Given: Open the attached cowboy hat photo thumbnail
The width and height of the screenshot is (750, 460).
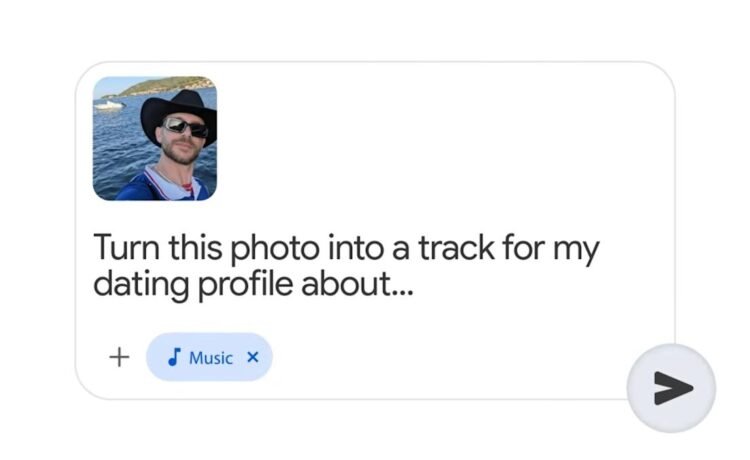Looking at the screenshot, I should pyautogui.click(x=155, y=138).
